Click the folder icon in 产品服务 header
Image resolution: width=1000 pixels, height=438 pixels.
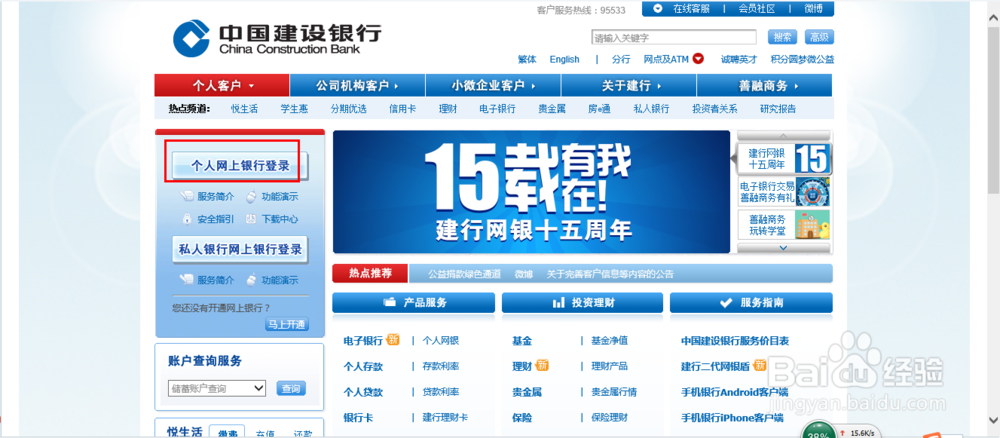point(388,303)
